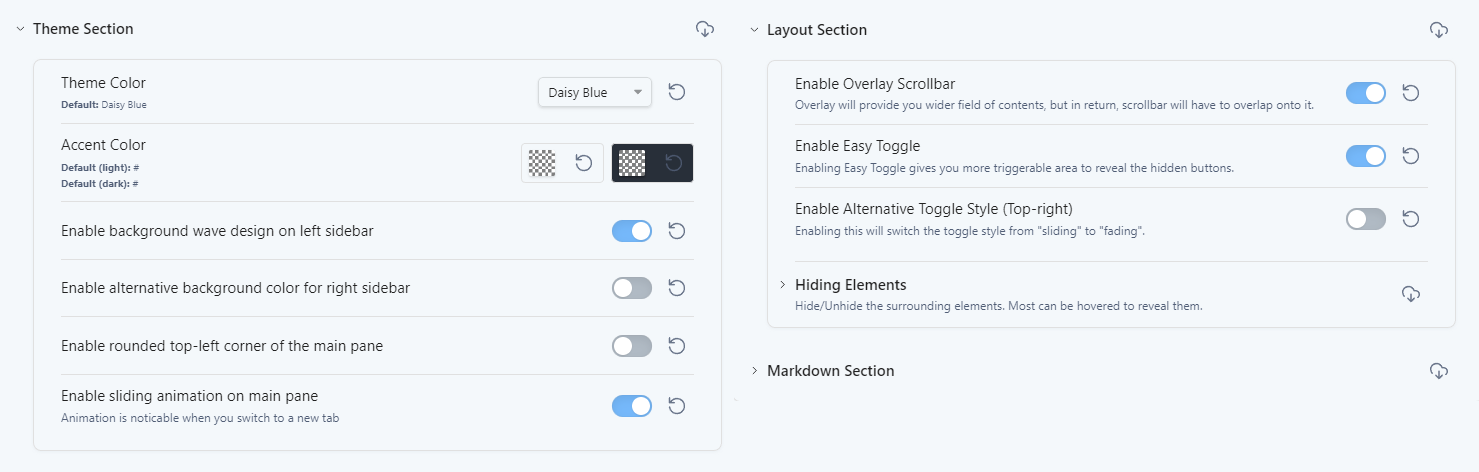1479x472 pixels.
Task: Reset the Enable Overlay Scrollbar setting
Action: click(x=1411, y=93)
